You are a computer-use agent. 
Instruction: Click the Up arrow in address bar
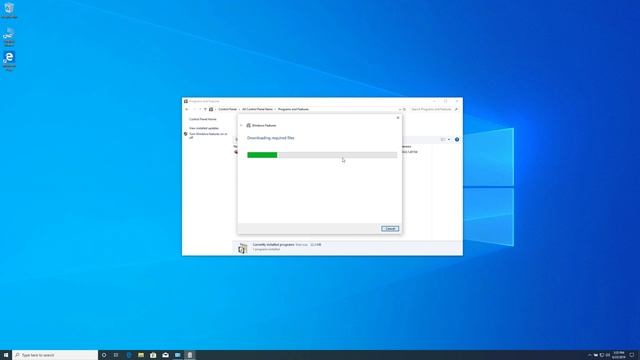(x=205, y=109)
